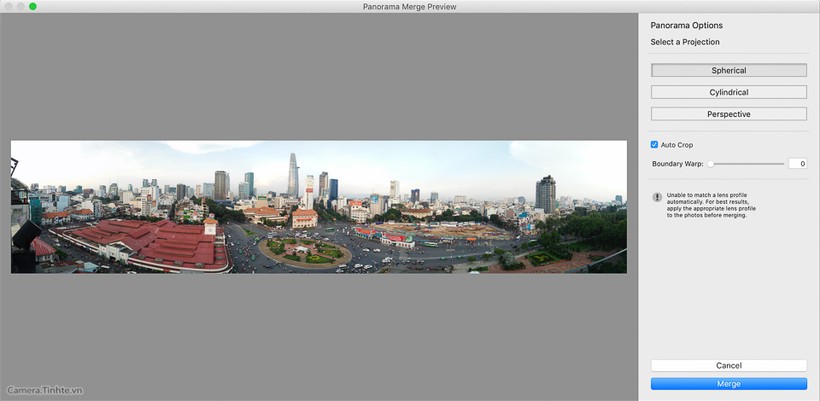Click the lens profile warning icon
The height and width of the screenshot is (401, 820).
657,198
